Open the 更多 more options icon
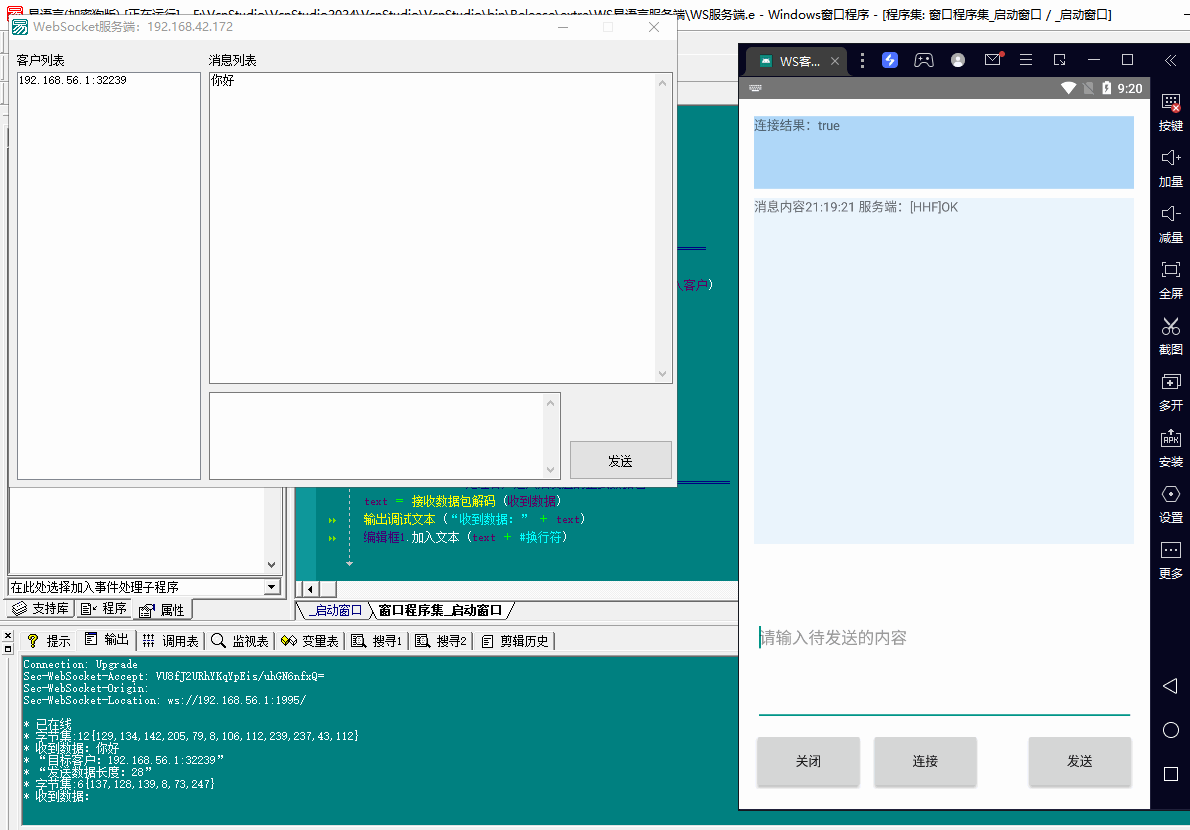Image resolution: width=1190 pixels, height=830 pixels. (x=1170, y=550)
